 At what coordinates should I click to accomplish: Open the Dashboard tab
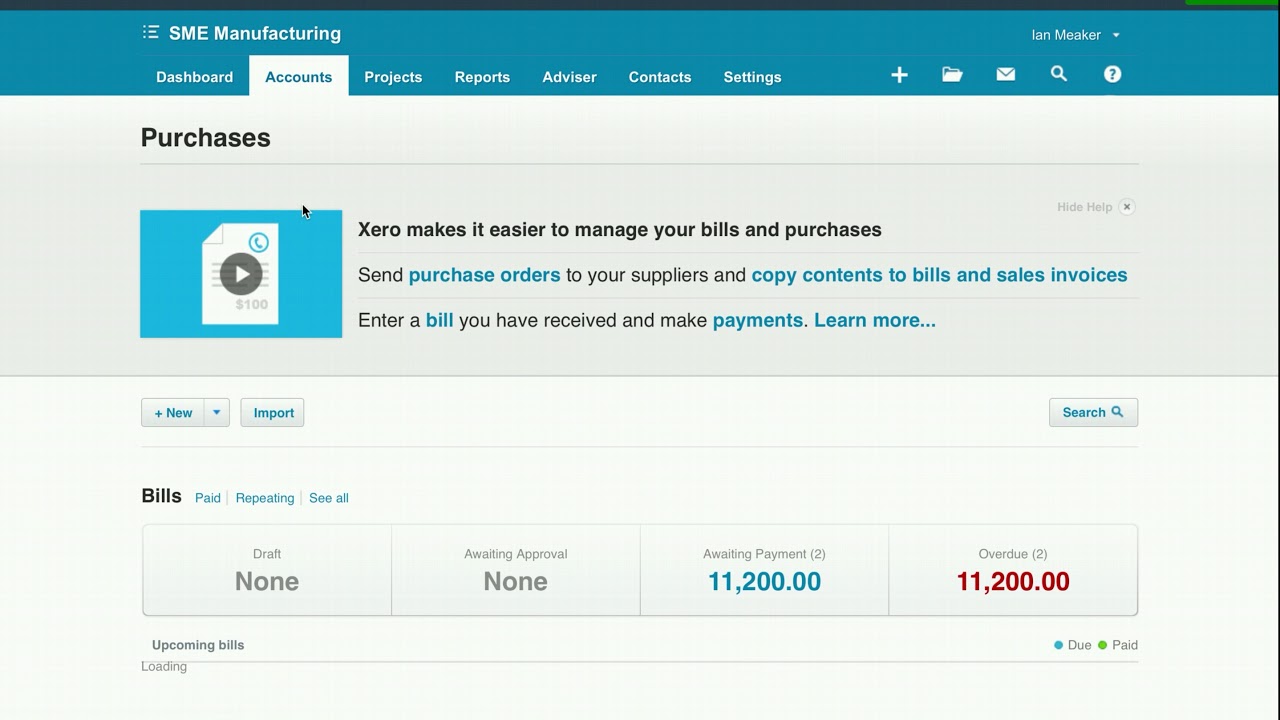point(194,77)
